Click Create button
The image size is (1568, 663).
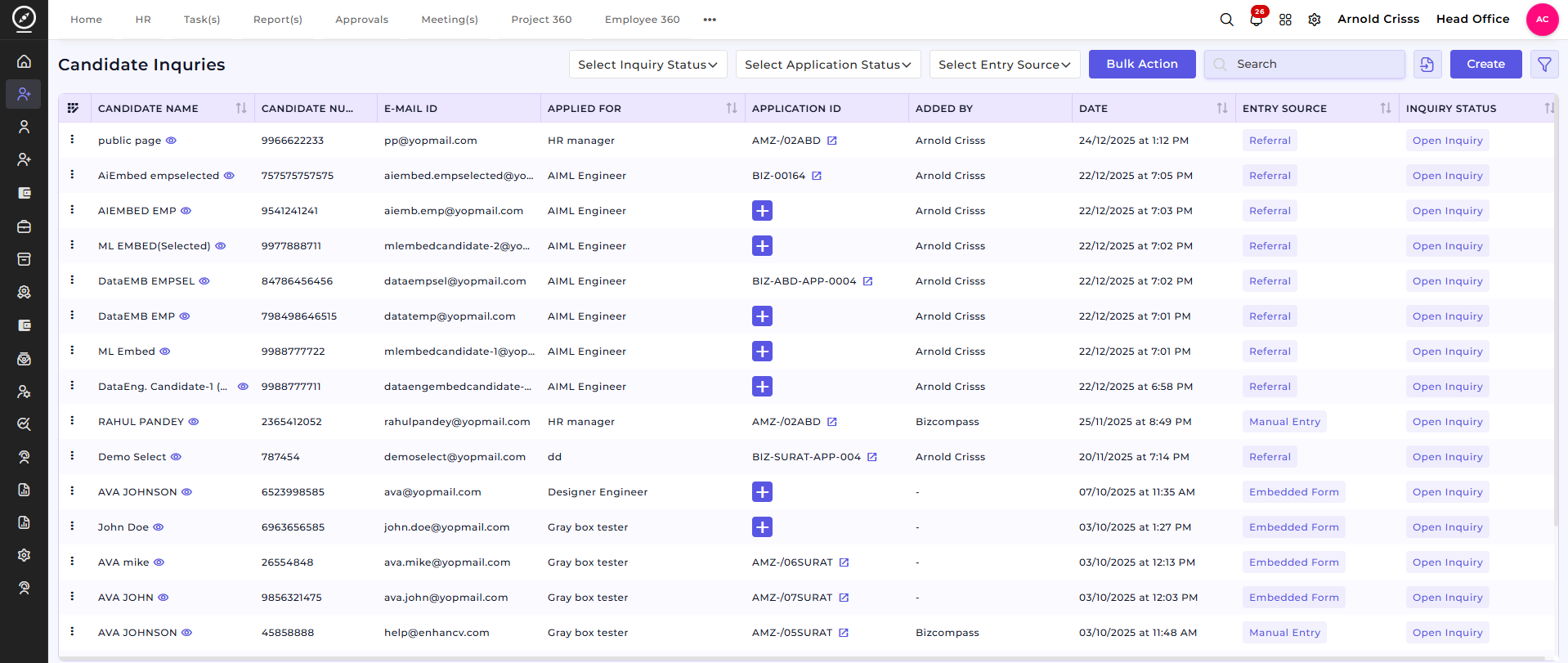coord(1485,65)
